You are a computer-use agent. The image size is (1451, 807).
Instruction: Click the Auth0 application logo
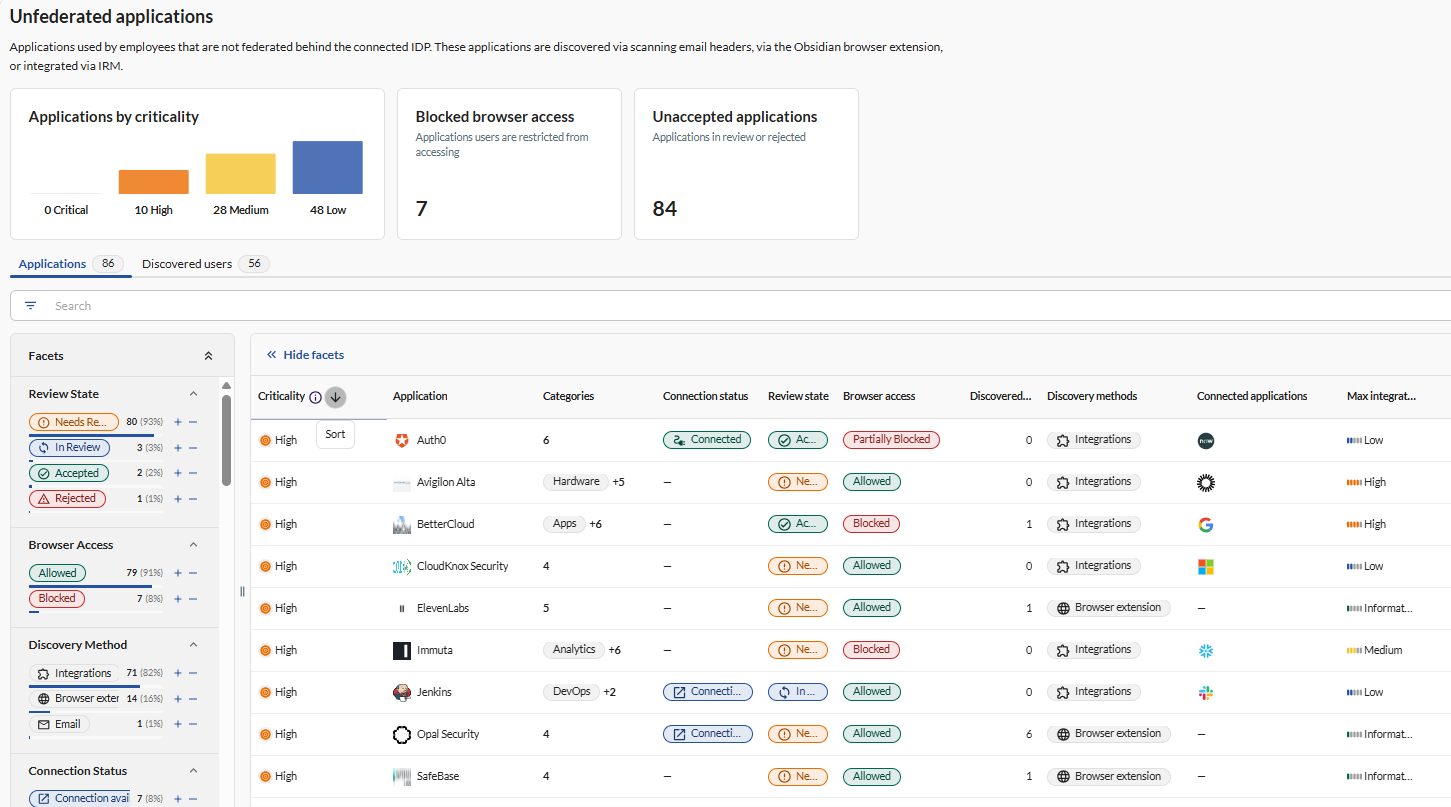pyautogui.click(x=402, y=440)
